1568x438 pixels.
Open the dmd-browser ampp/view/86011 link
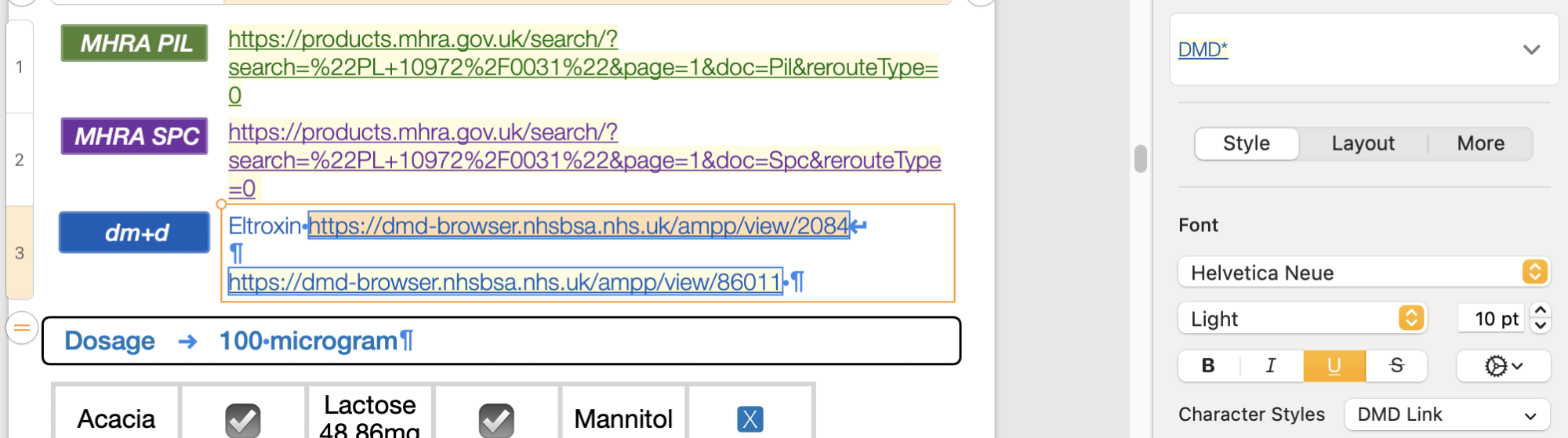pyautogui.click(x=505, y=282)
